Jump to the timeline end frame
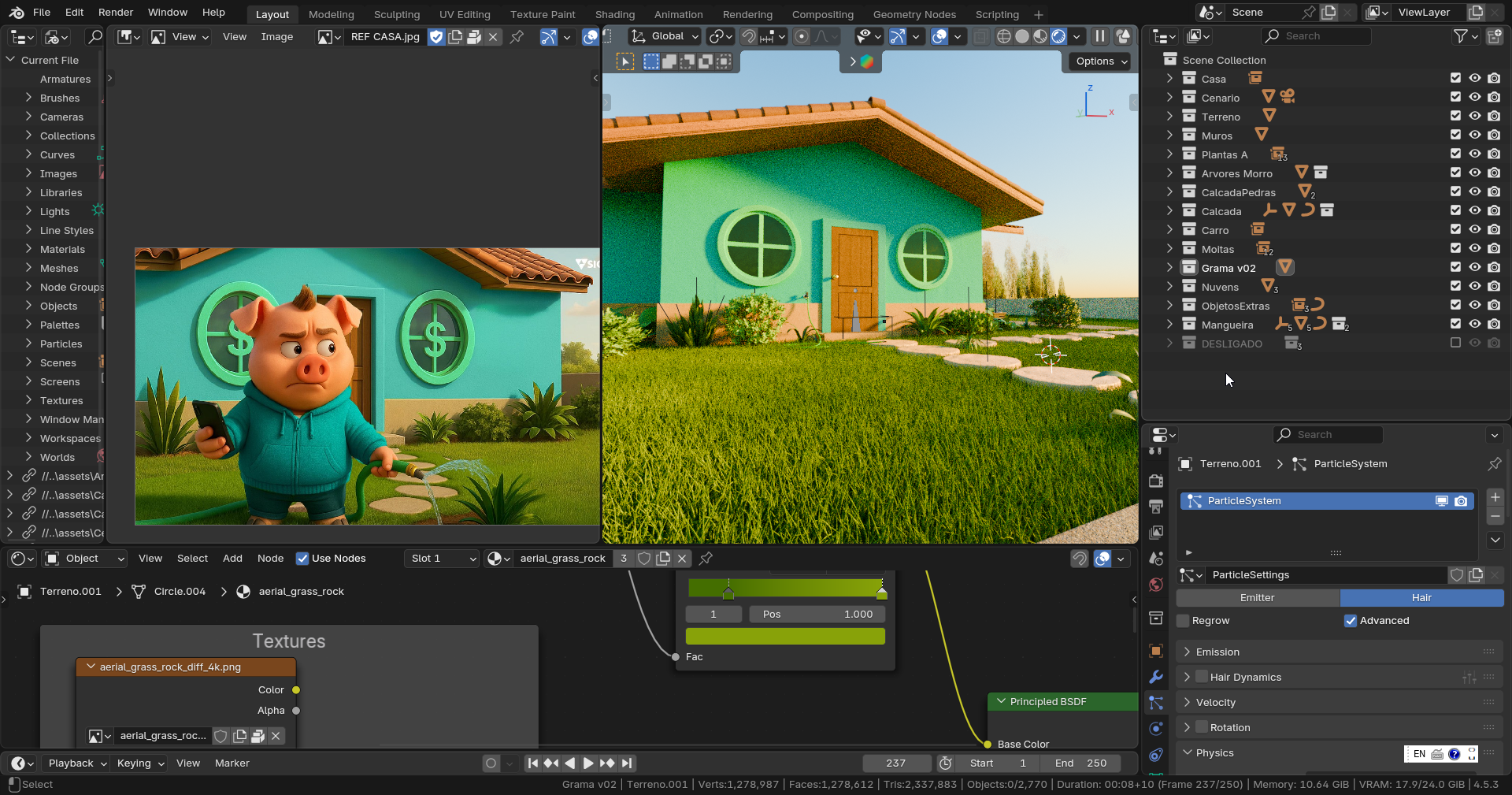The image size is (1512, 795). pyautogui.click(x=626, y=763)
